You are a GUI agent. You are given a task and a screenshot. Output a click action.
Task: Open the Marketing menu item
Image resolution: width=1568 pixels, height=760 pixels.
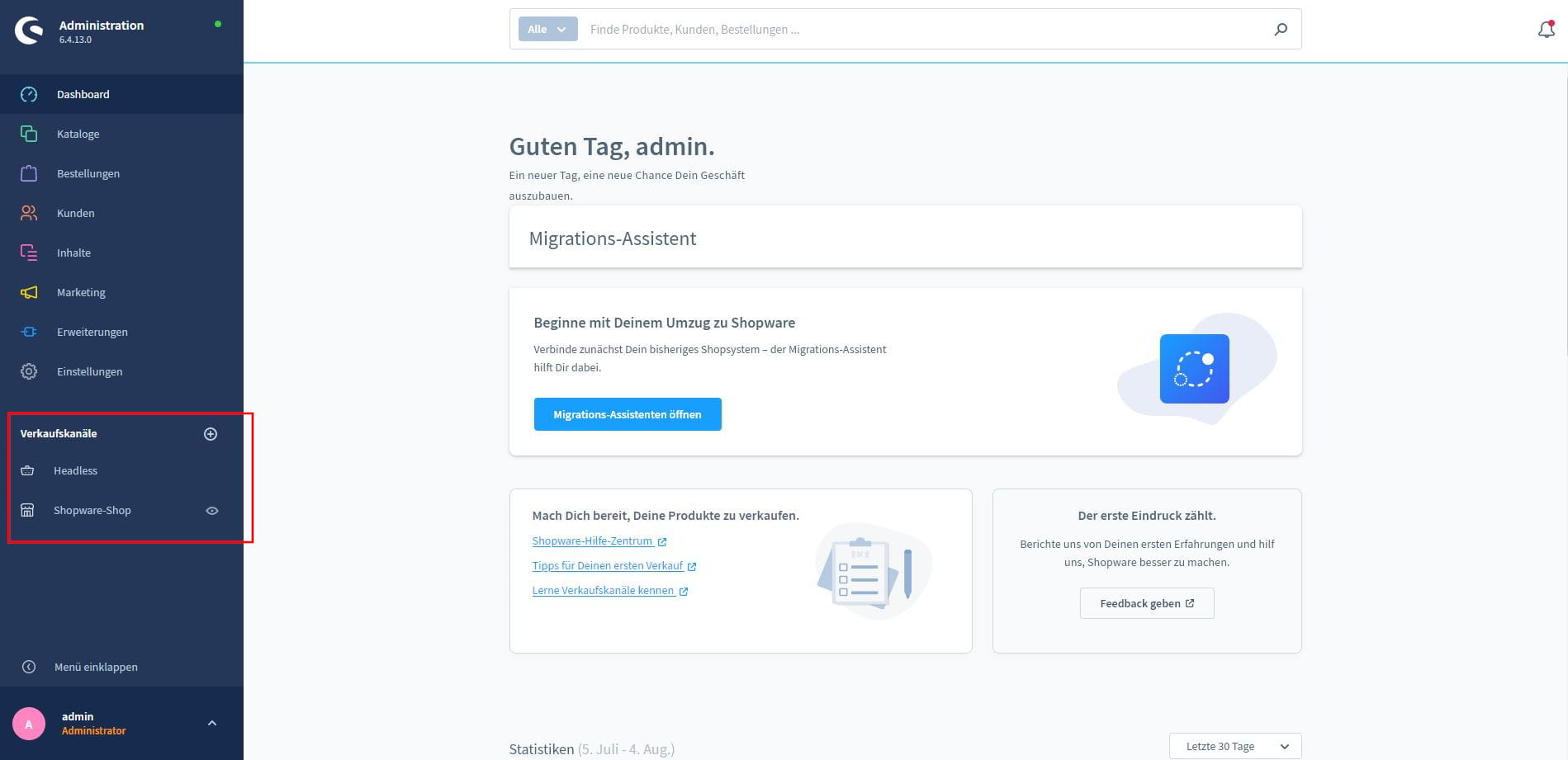121,292
